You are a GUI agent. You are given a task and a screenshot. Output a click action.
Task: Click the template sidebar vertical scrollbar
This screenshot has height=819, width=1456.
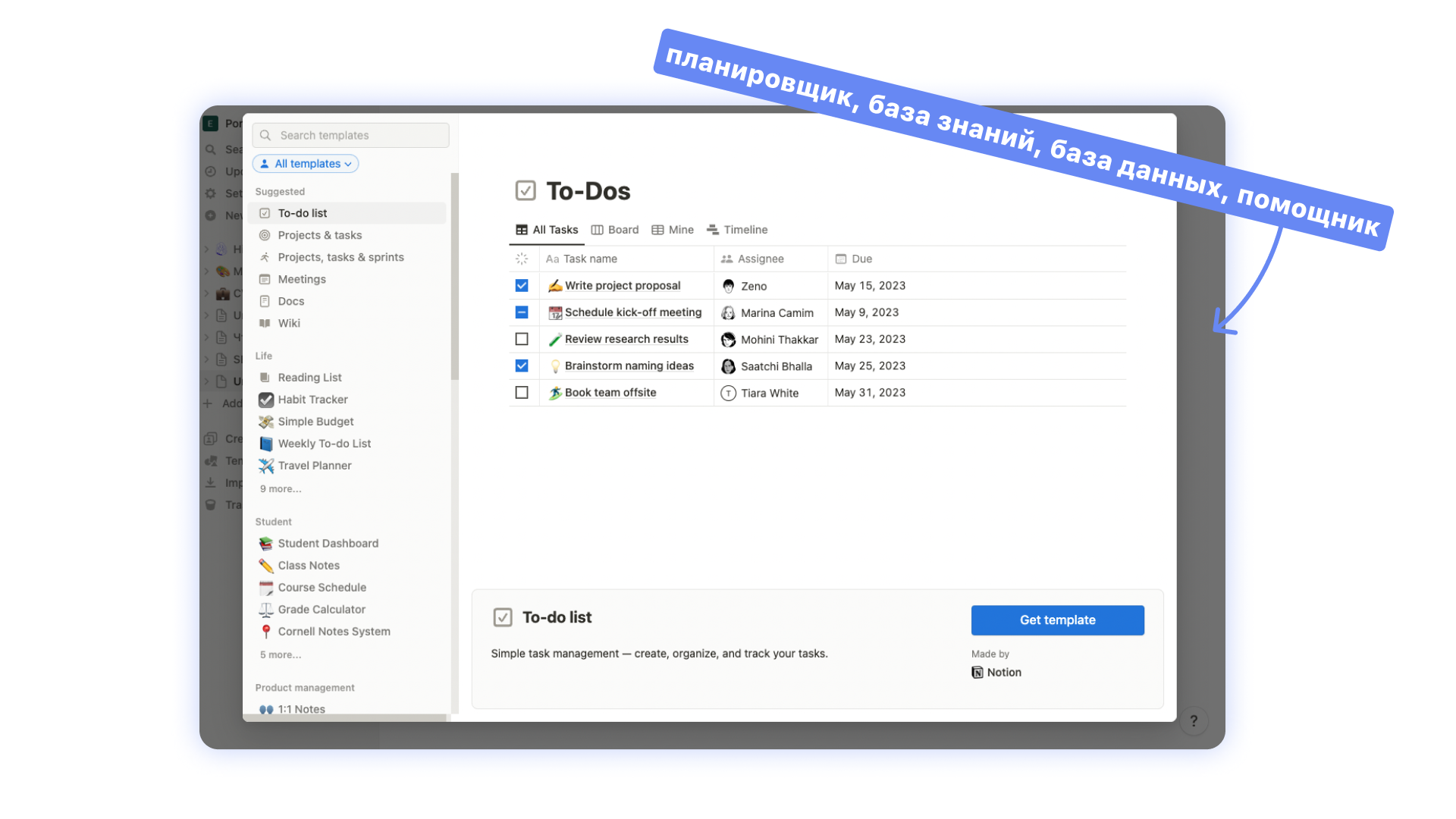(x=455, y=277)
